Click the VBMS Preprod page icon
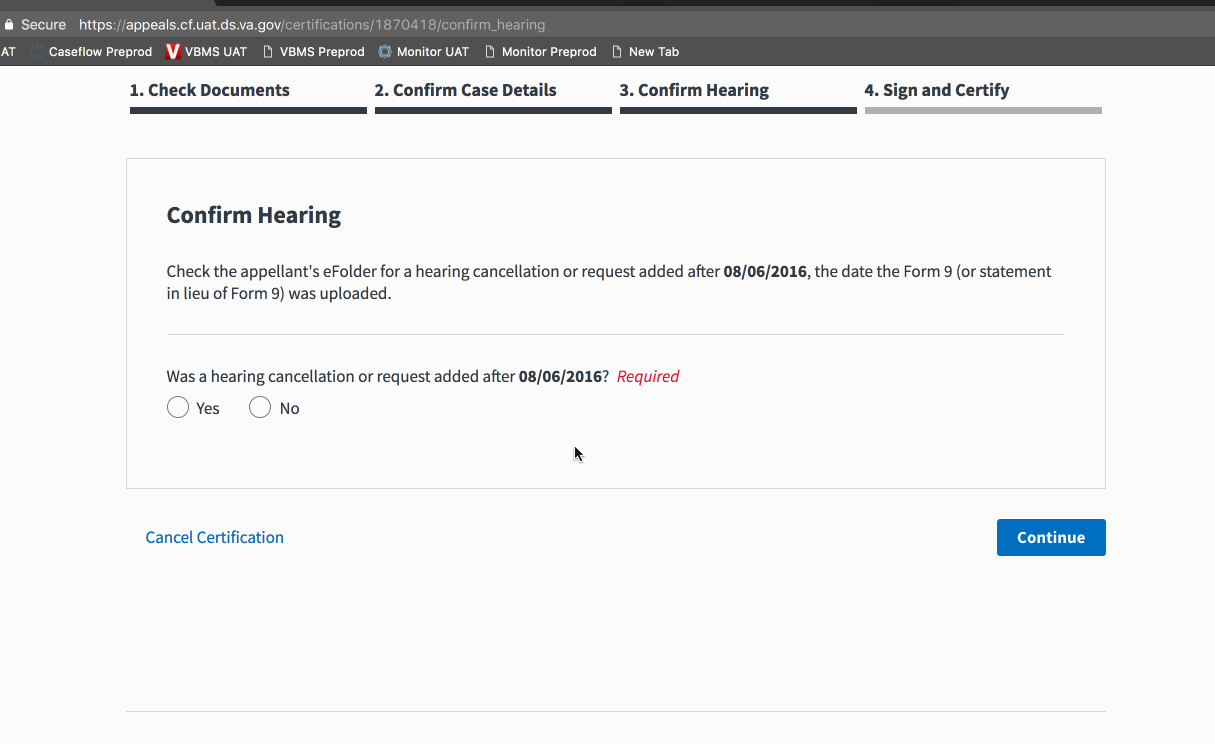 [x=268, y=52]
